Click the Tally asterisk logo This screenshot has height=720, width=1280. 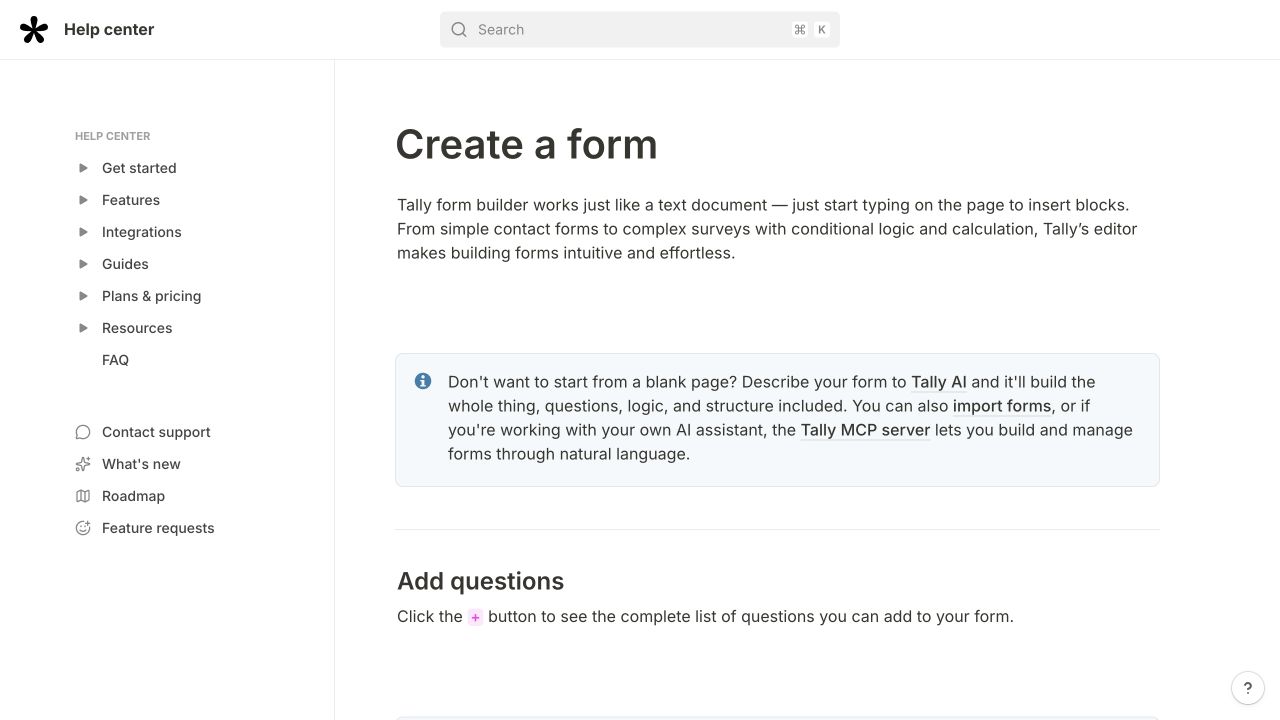(34, 30)
